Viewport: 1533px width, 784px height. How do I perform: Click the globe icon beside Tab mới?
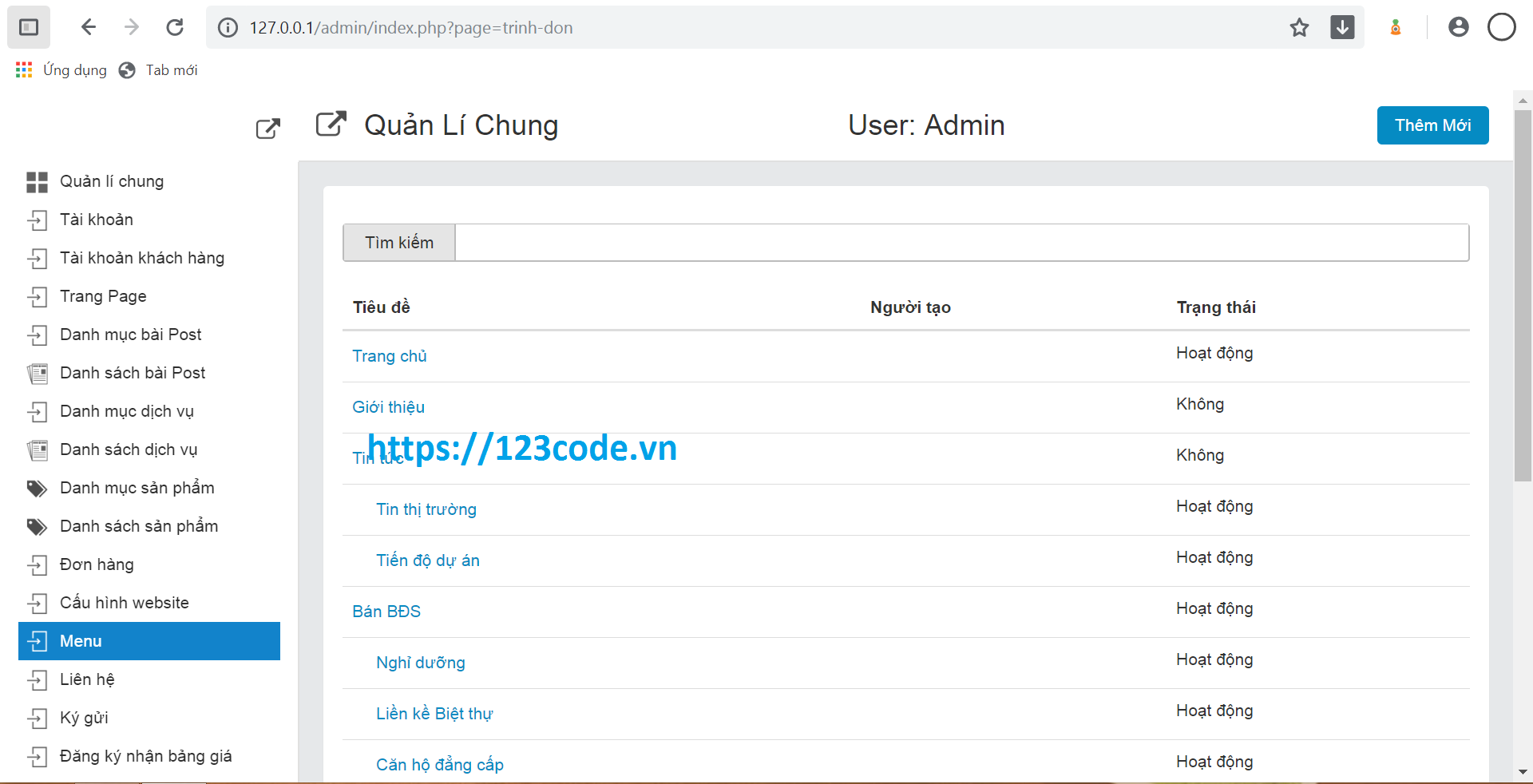[126, 69]
